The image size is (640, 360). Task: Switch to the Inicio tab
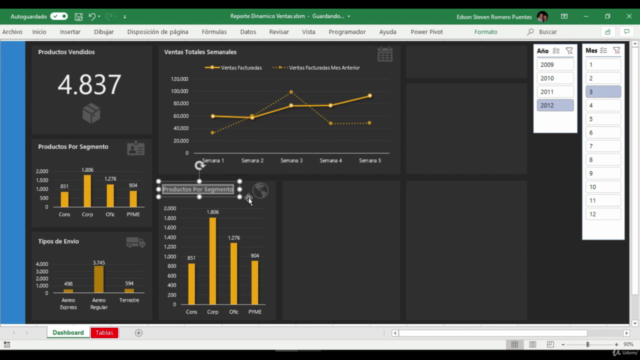39,31
